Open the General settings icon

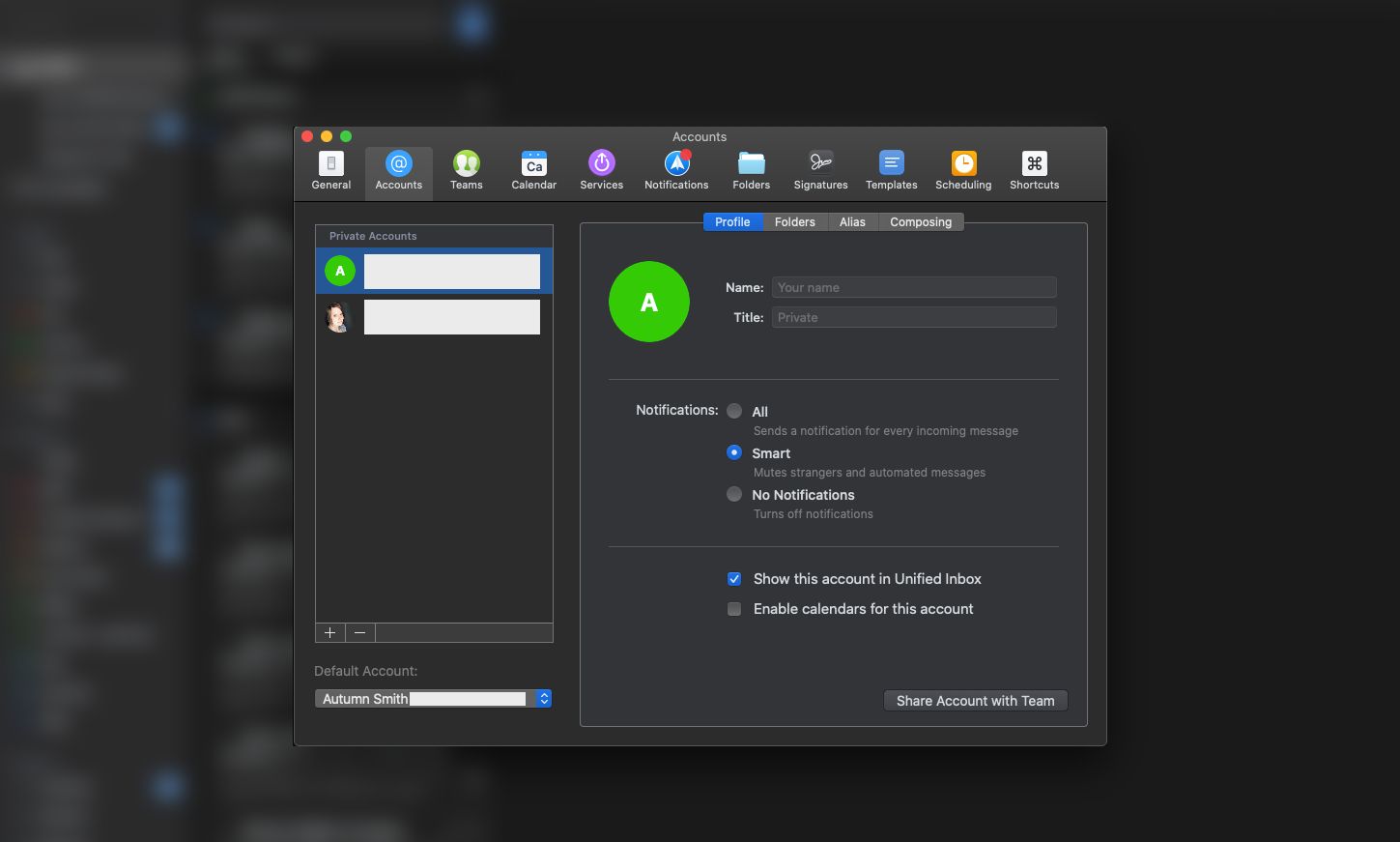(x=330, y=170)
